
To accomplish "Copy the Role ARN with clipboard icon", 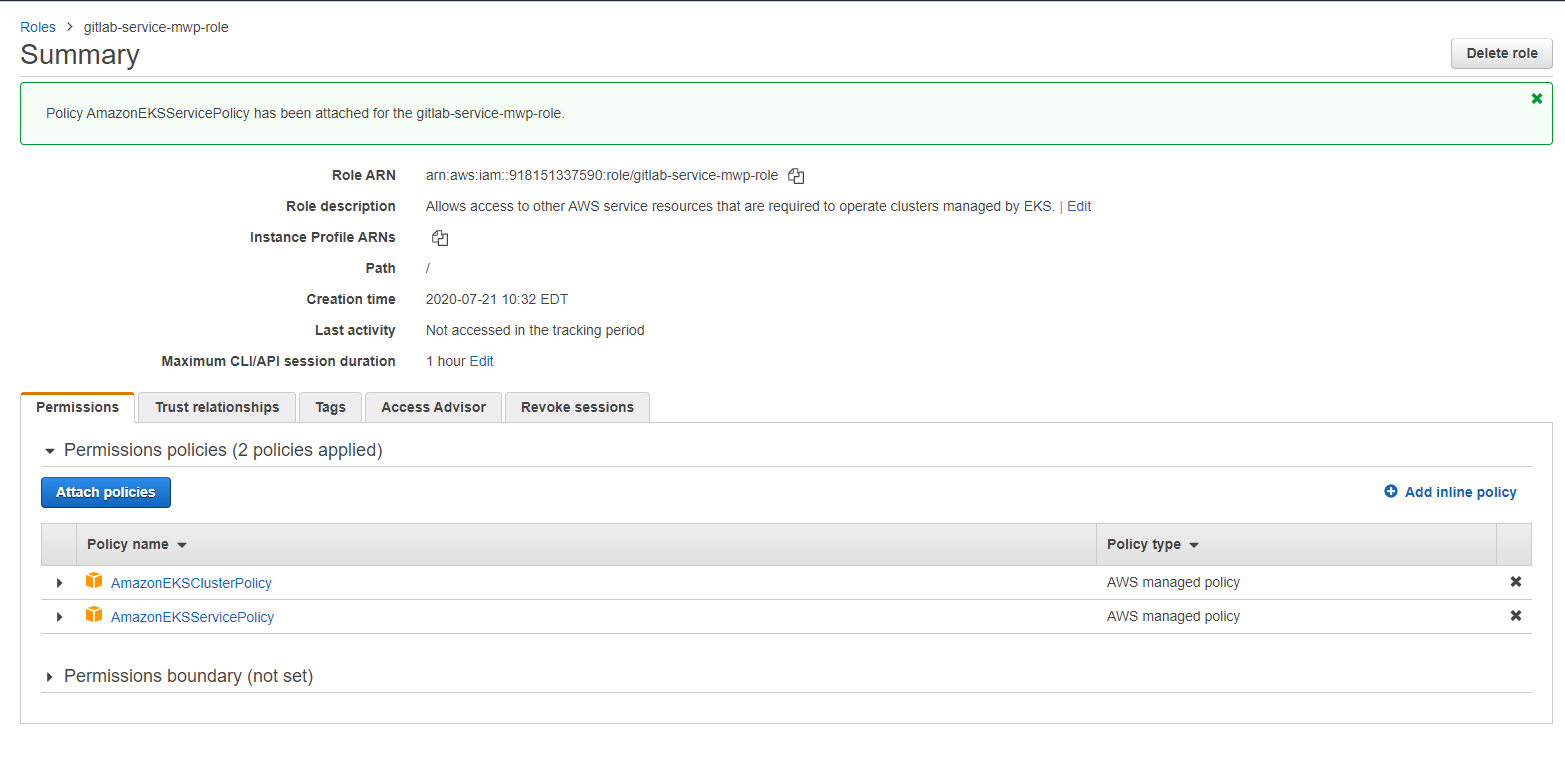I will 796,176.
